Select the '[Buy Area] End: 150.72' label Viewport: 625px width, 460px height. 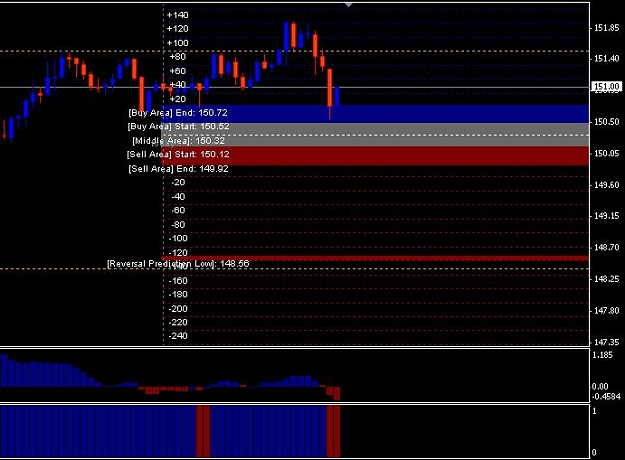178,113
